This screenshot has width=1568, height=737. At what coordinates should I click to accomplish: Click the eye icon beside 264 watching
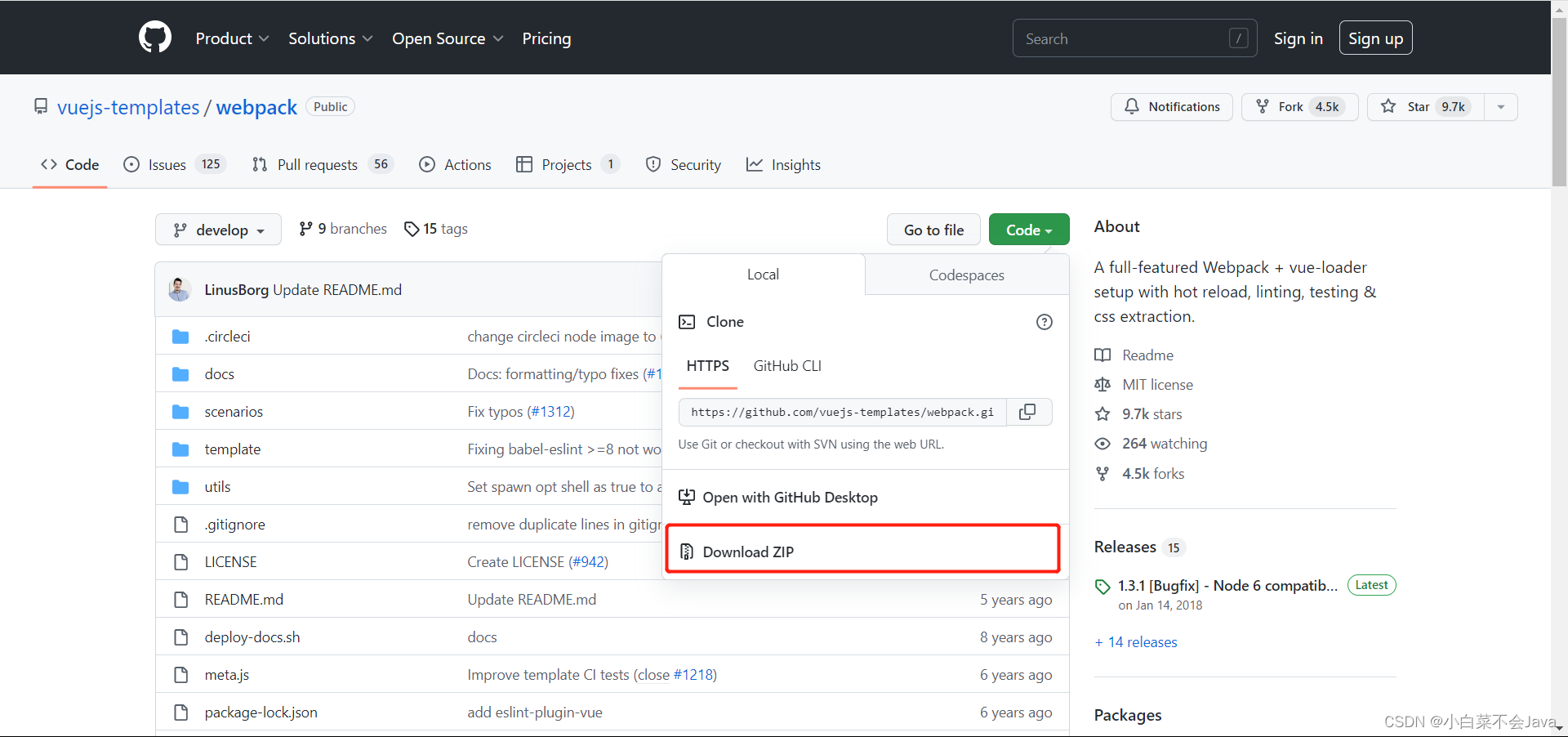[x=1102, y=444]
